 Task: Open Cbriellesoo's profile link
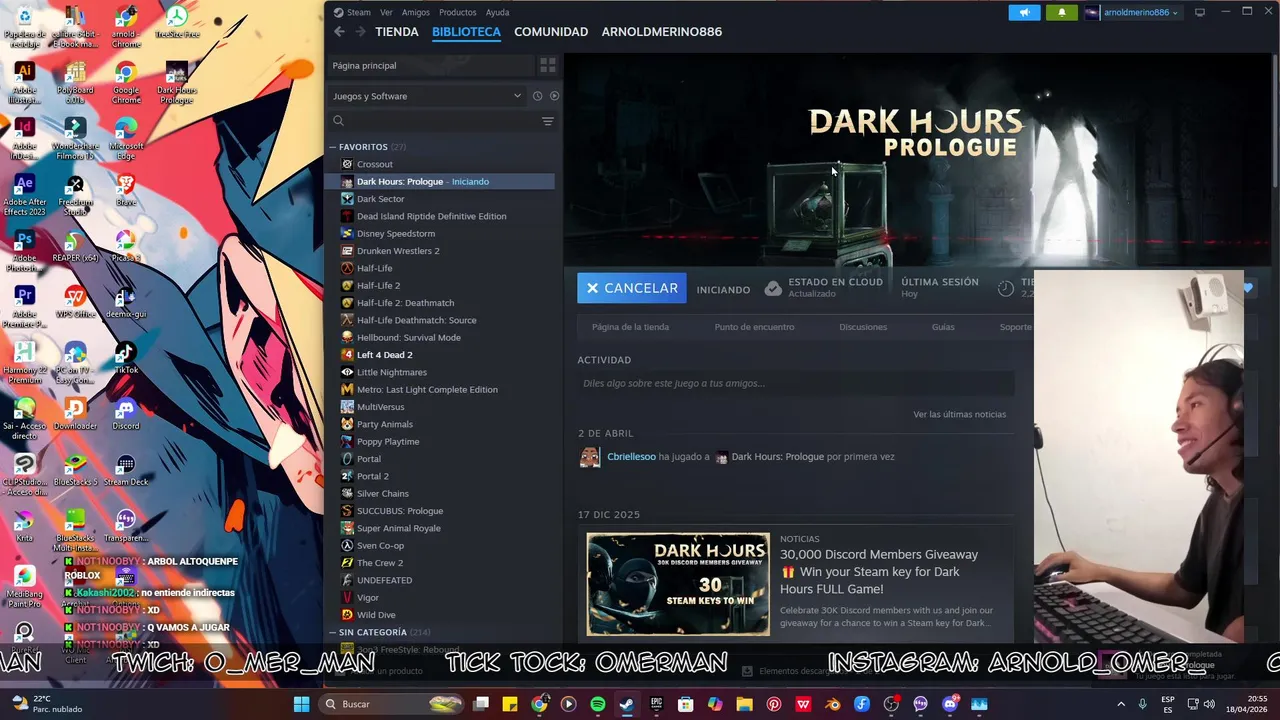[x=631, y=457]
